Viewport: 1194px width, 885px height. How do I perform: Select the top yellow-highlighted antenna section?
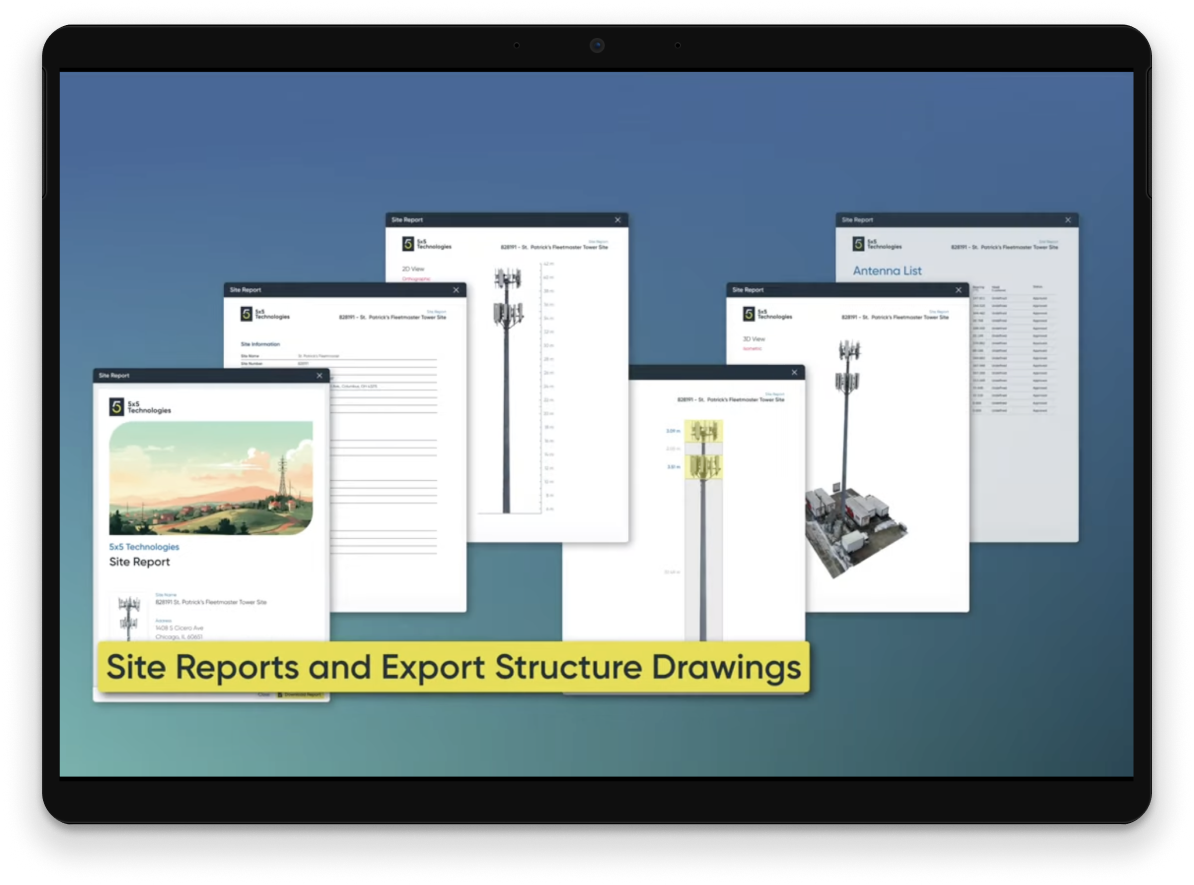coord(705,432)
